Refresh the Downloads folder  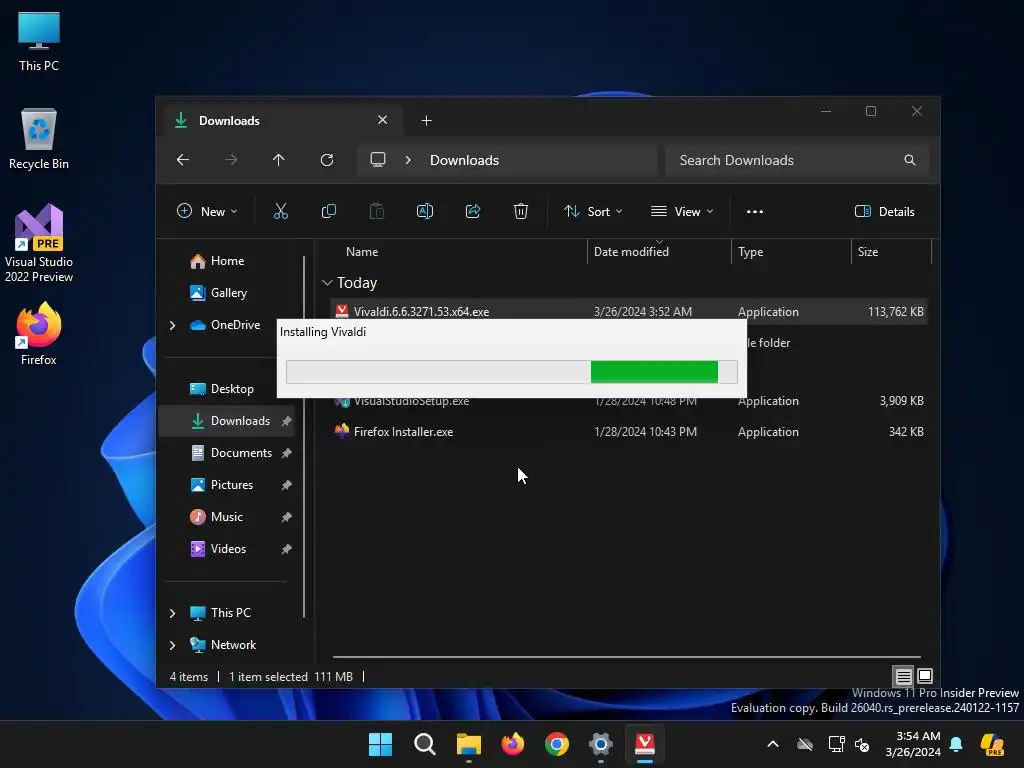click(x=327, y=160)
